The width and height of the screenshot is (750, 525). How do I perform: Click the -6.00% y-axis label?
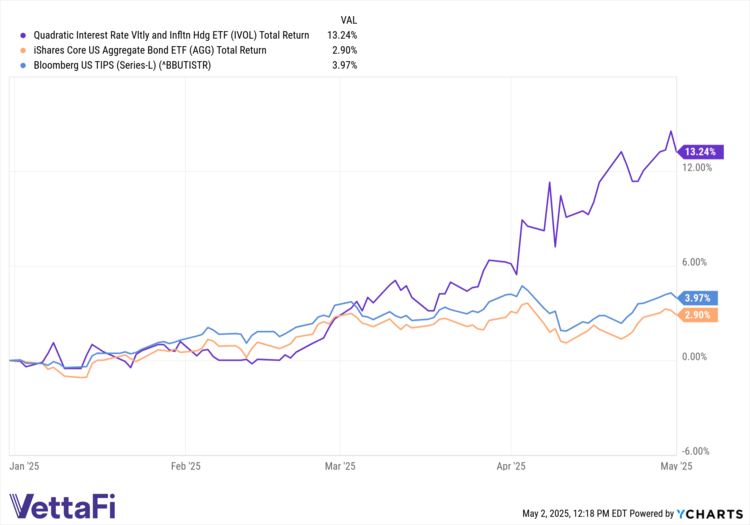coord(696,451)
